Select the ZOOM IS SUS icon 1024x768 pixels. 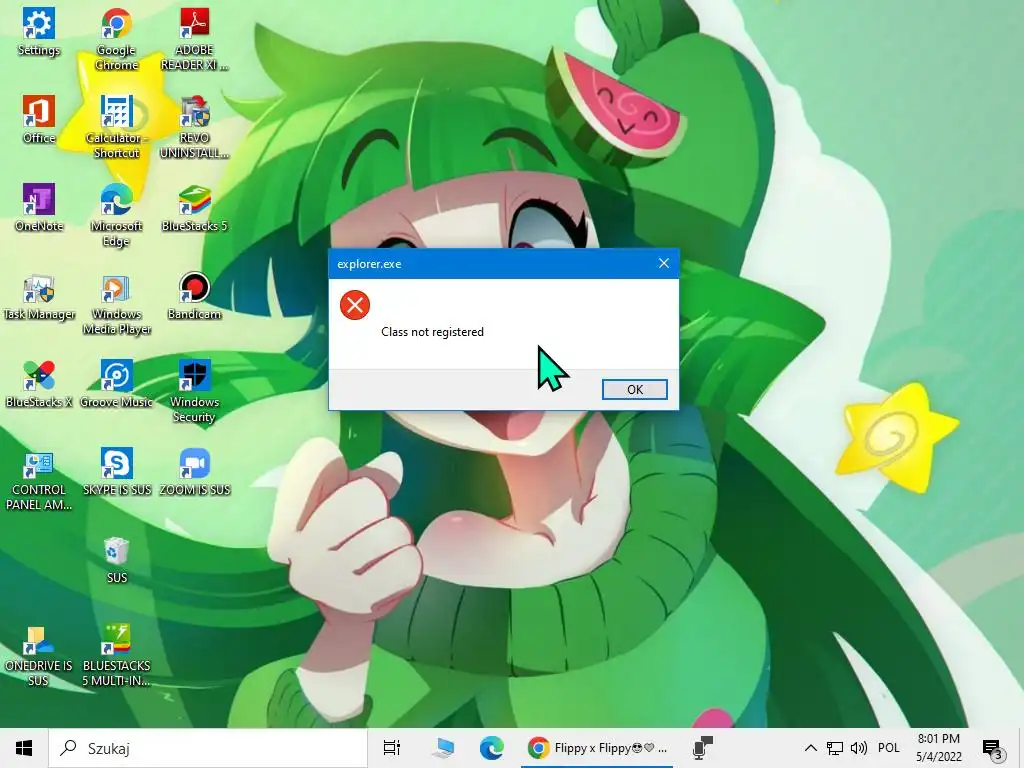(194, 472)
